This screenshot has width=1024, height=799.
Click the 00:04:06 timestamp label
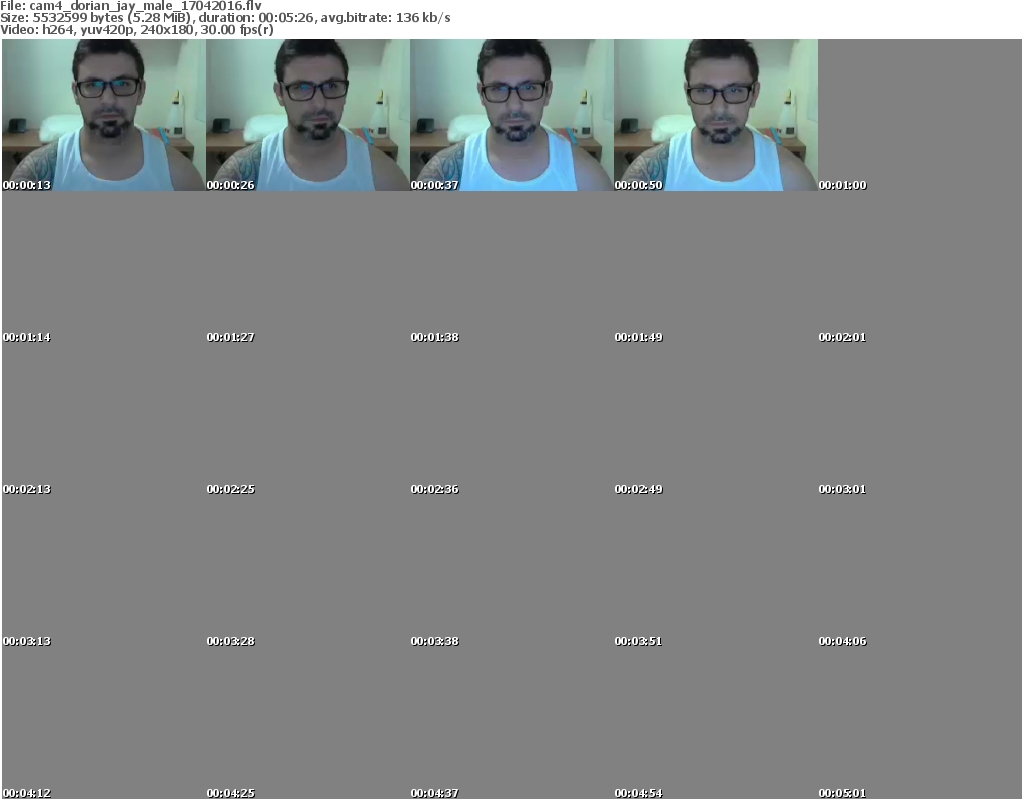842,642
